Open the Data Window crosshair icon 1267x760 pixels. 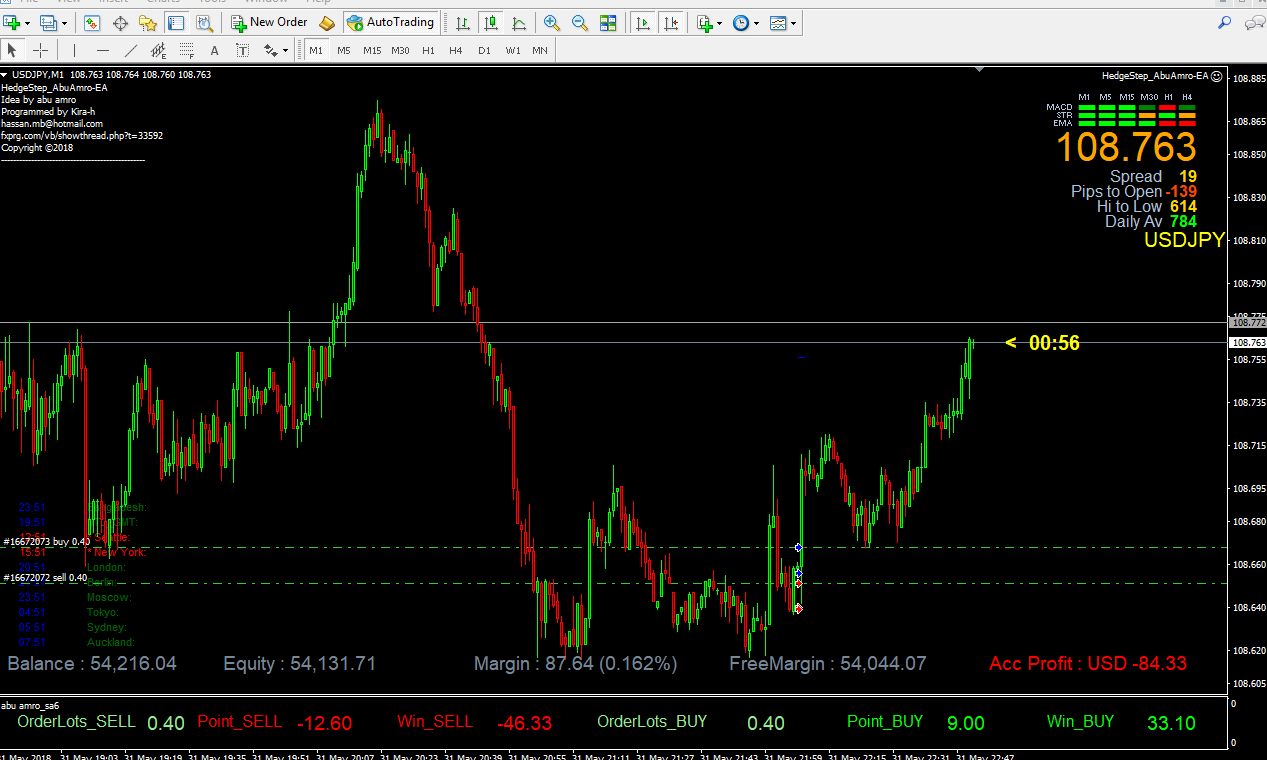(x=119, y=22)
